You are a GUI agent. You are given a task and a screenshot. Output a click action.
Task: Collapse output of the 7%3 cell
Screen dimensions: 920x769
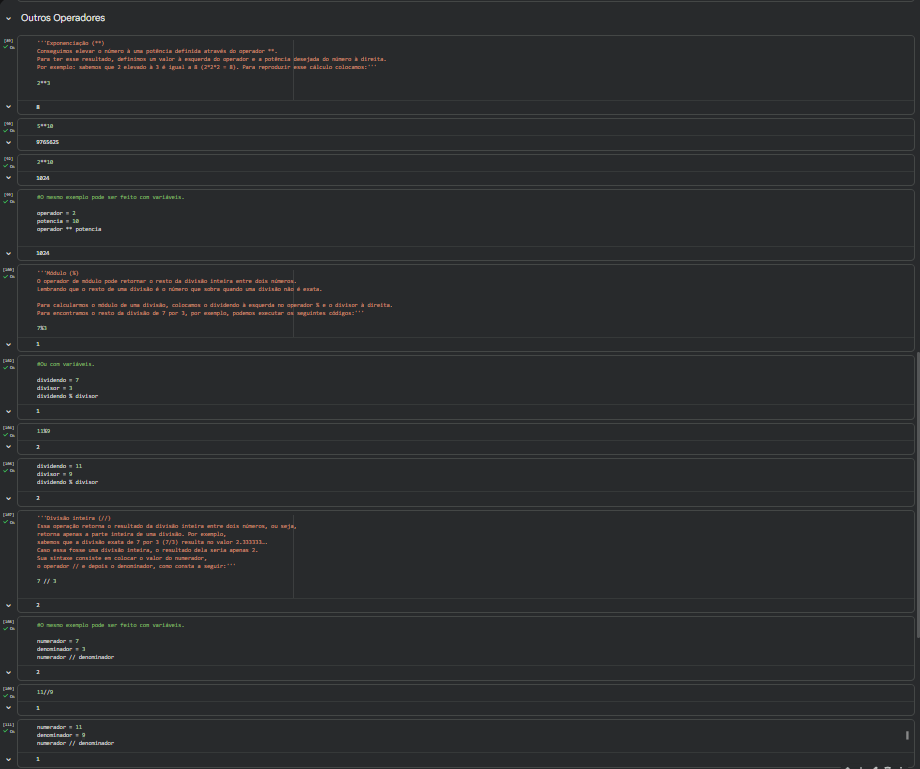8,344
